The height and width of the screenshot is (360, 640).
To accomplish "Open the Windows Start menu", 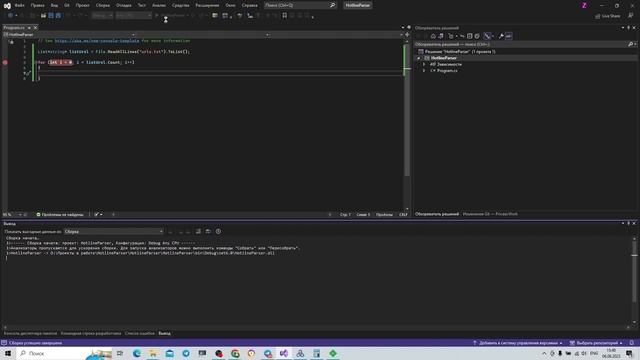I will (x=8, y=353).
